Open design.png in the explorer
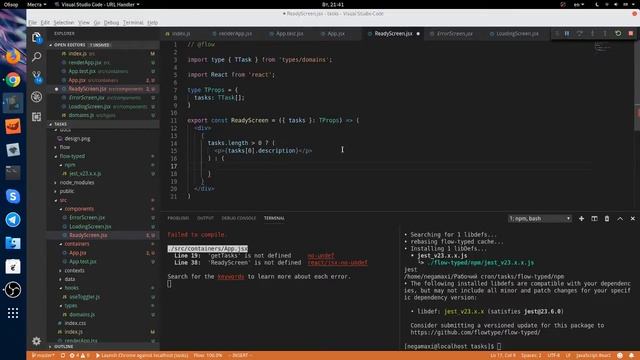 point(77,138)
